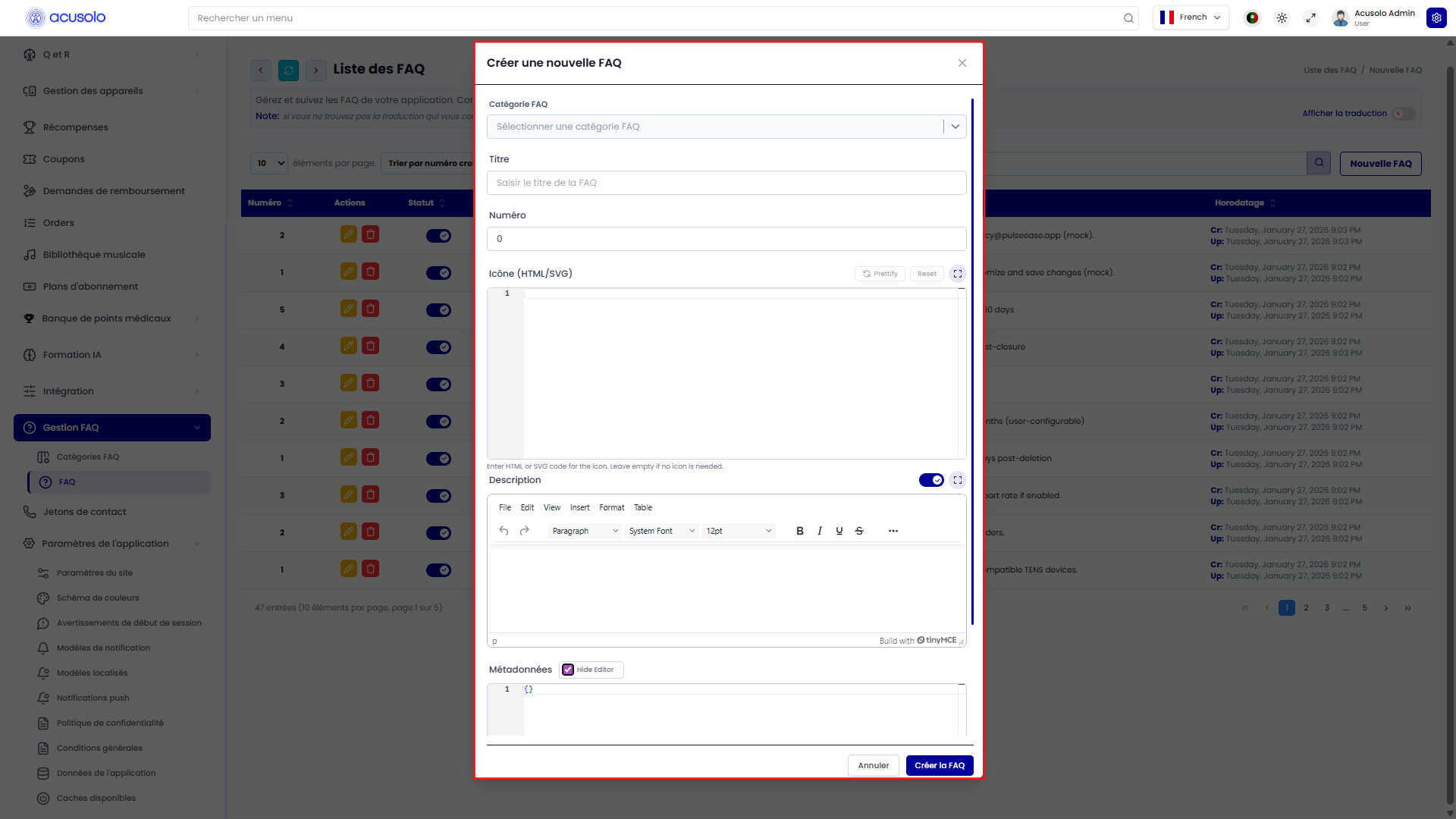
Task: Toggle status switch in the 'nths (user-configurable)' row
Action: pos(438,422)
